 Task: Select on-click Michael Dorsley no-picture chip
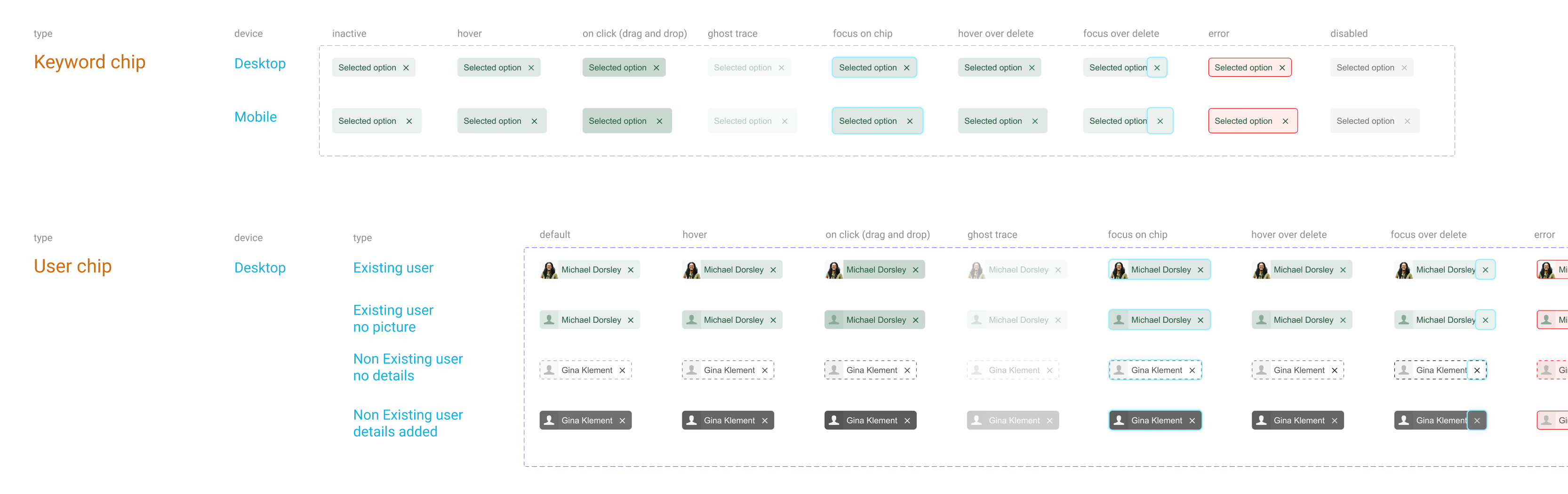(x=875, y=320)
